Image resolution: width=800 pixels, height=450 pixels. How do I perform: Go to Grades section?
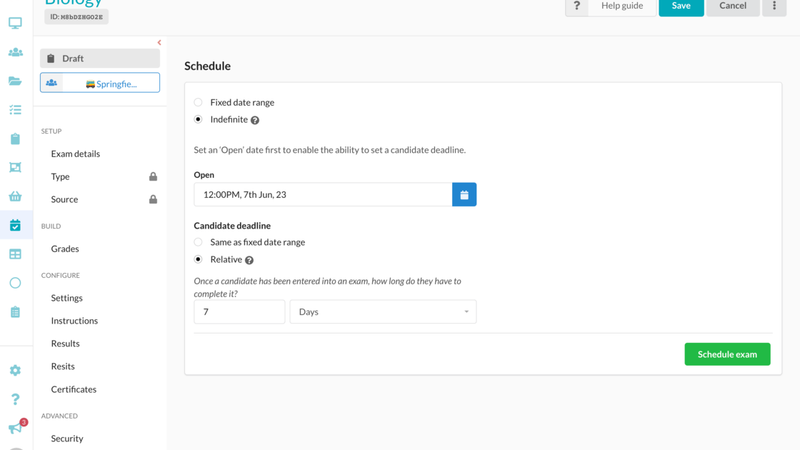(65, 248)
